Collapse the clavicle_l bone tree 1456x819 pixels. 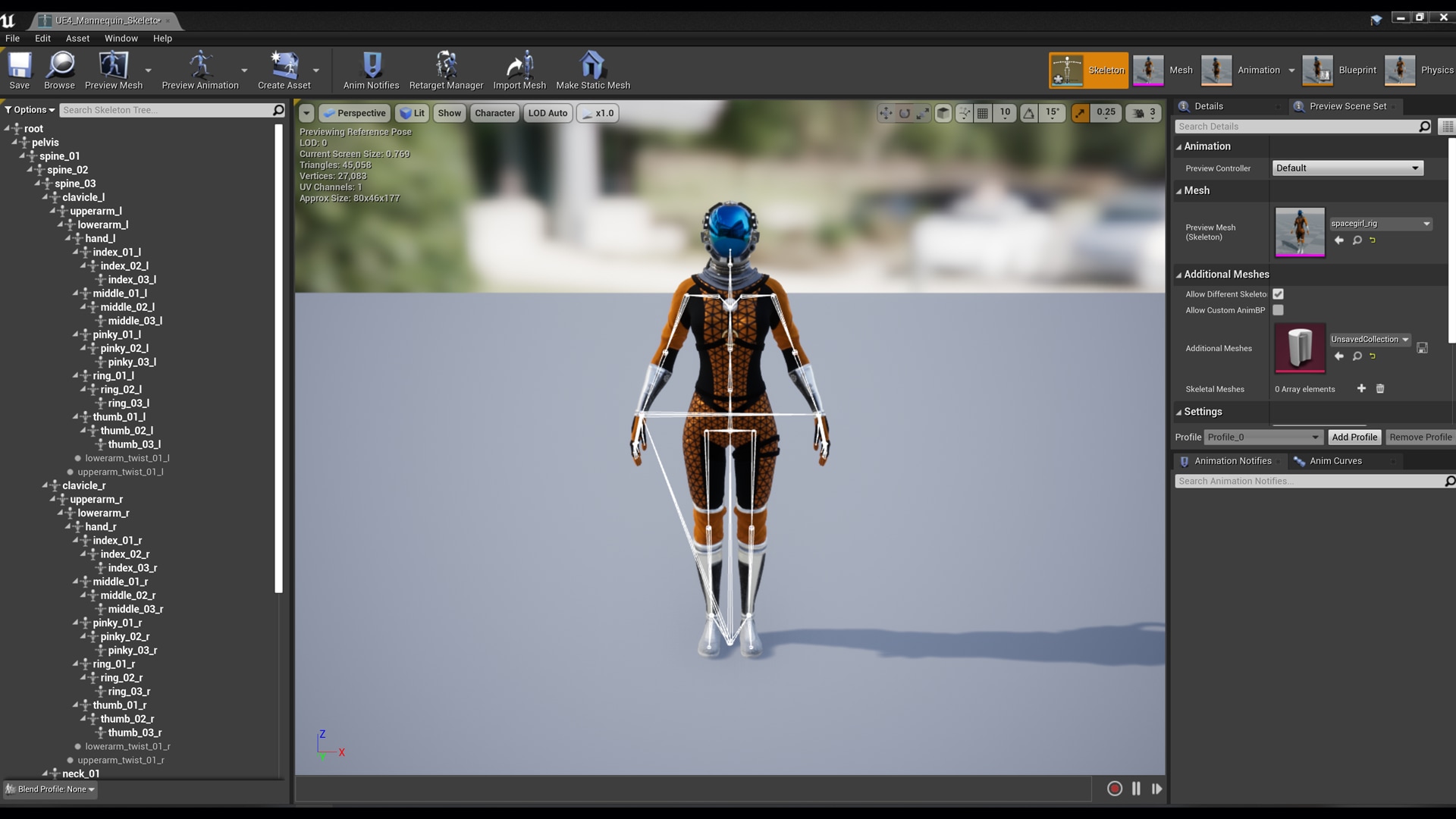click(45, 197)
